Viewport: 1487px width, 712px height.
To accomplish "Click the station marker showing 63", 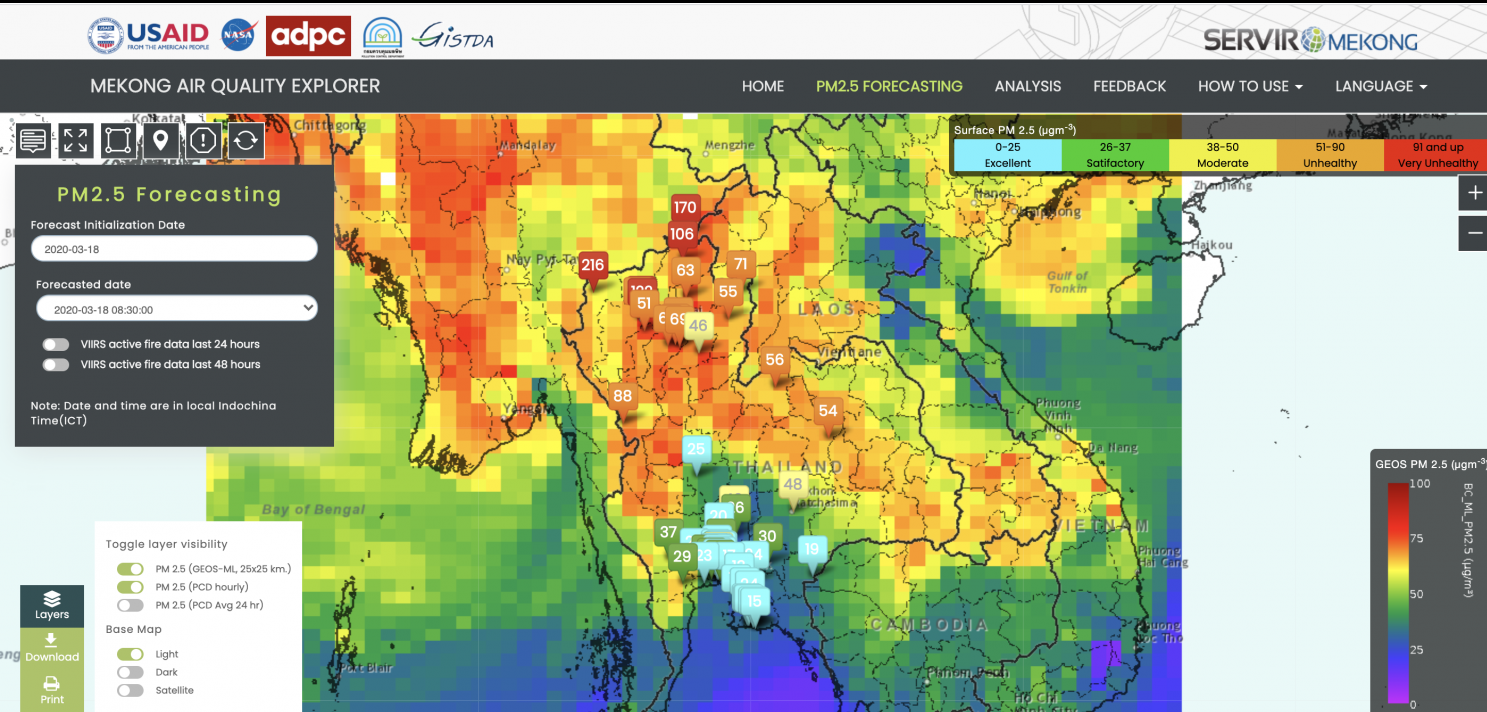I will click(685, 272).
